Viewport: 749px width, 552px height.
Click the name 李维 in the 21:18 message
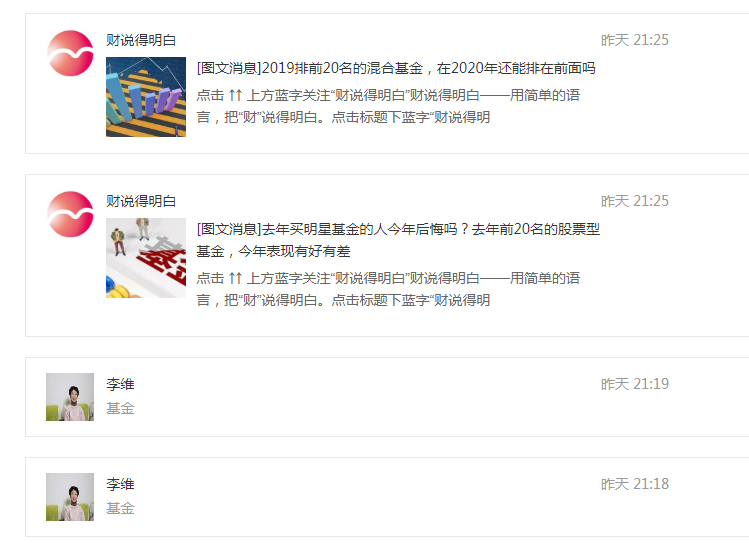coord(120,484)
